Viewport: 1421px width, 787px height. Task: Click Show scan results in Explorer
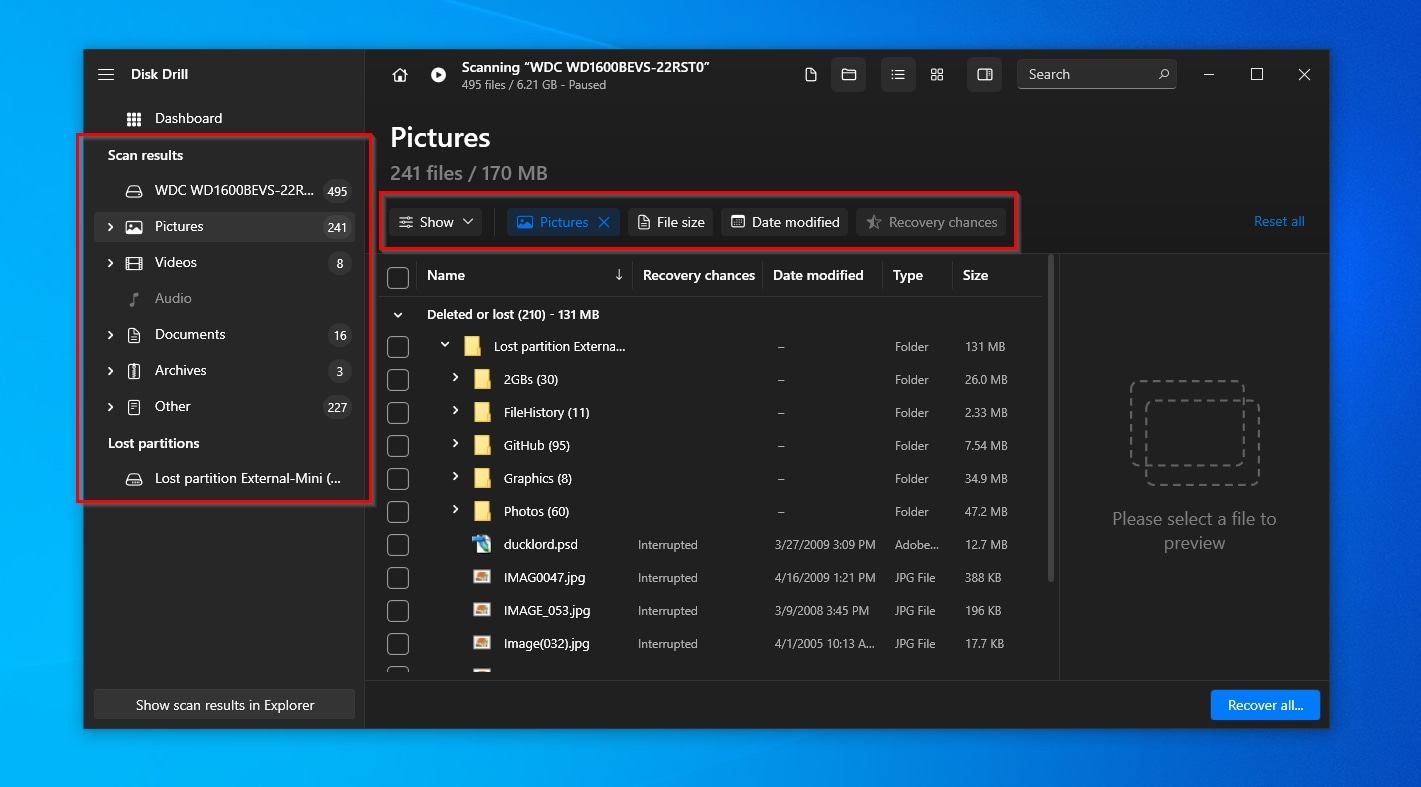(x=224, y=705)
